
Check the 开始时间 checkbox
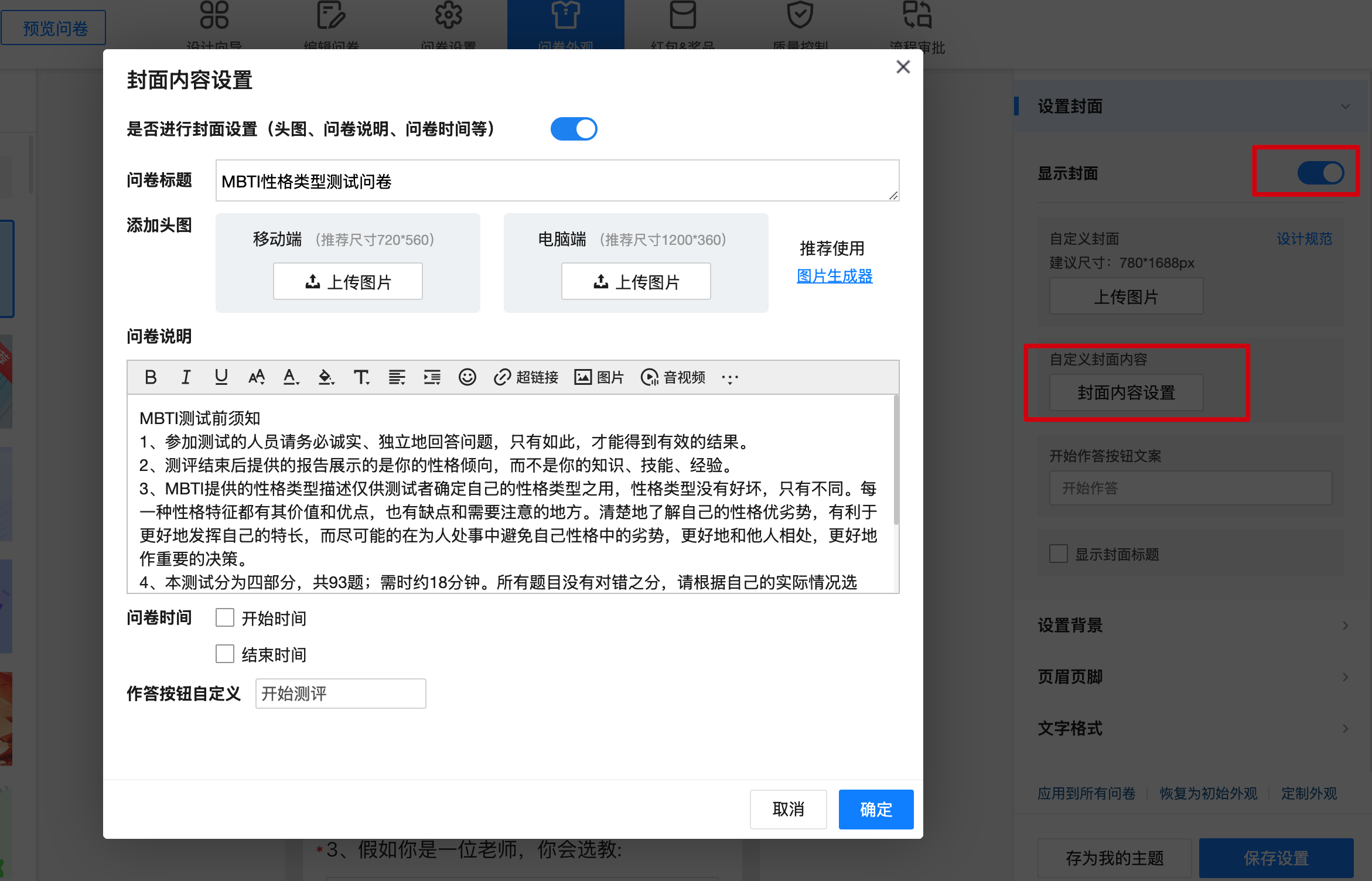pos(225,617)
